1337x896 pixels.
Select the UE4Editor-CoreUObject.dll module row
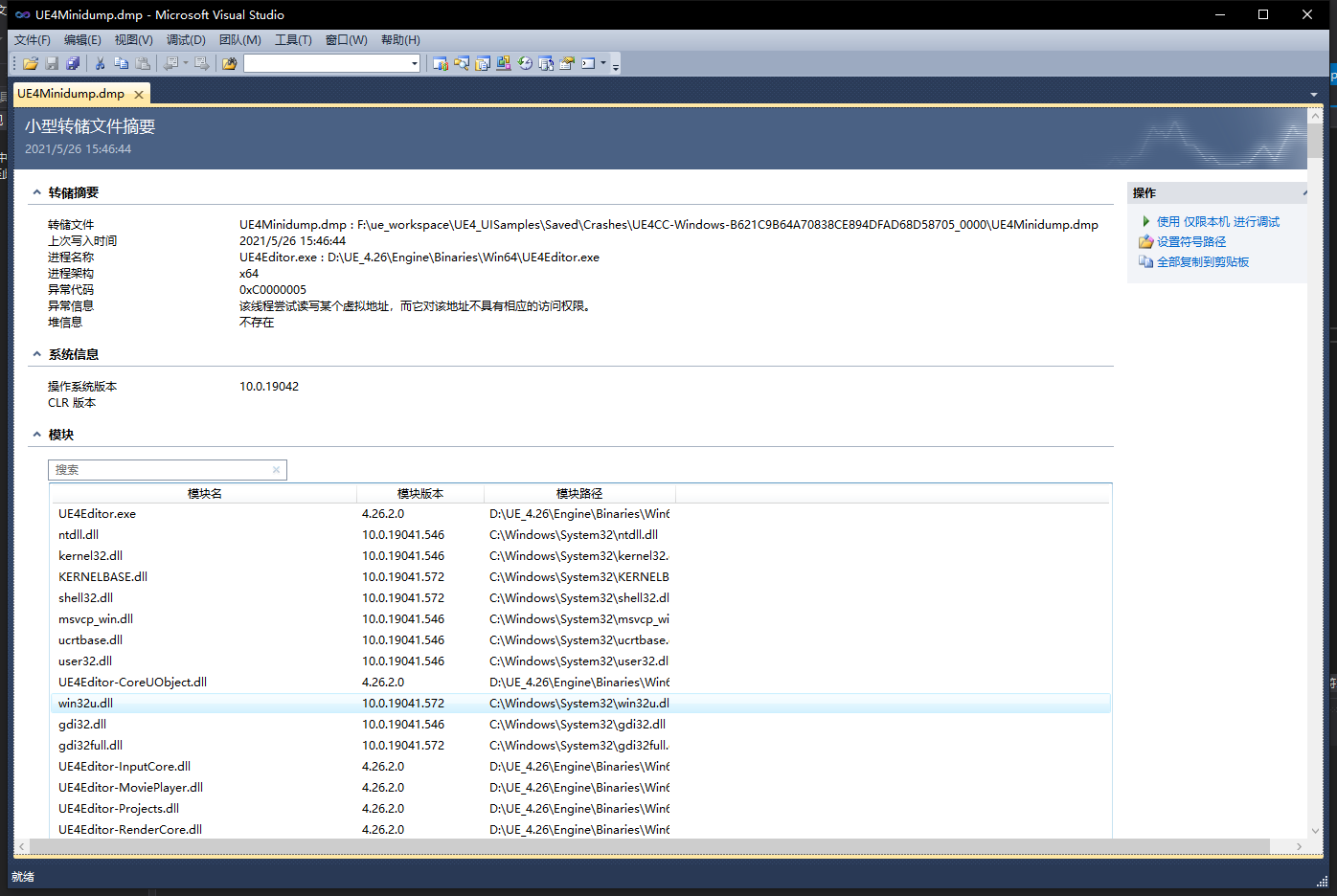pos(580,683)
